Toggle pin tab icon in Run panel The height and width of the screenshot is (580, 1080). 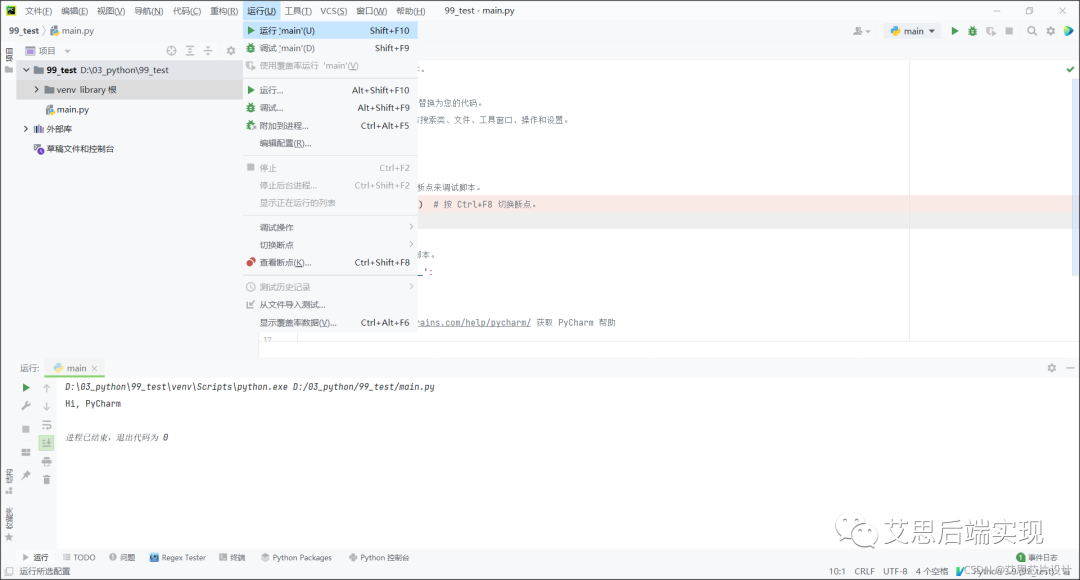pos(26,475)
